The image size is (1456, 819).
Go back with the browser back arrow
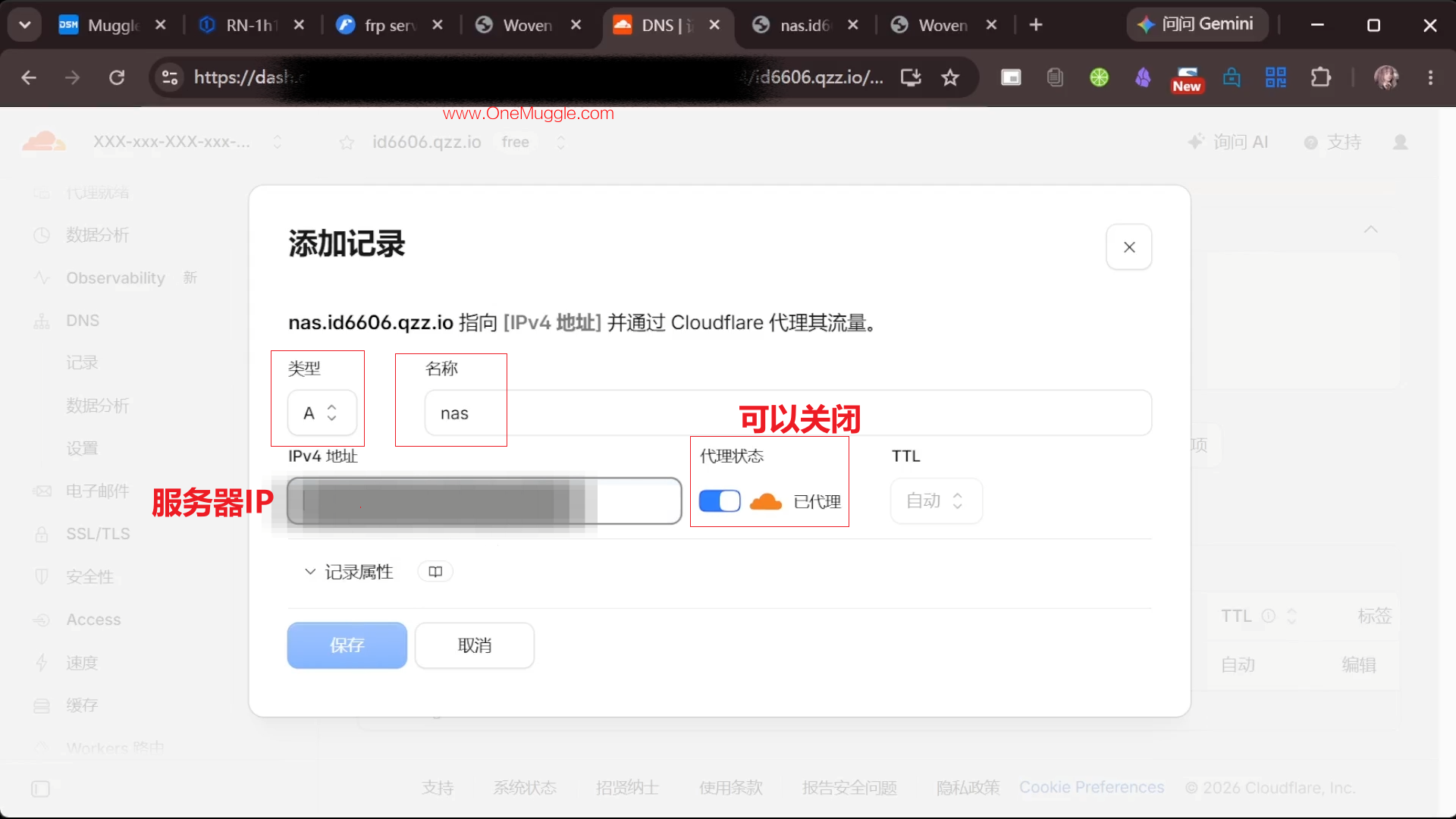pos(29,77)
